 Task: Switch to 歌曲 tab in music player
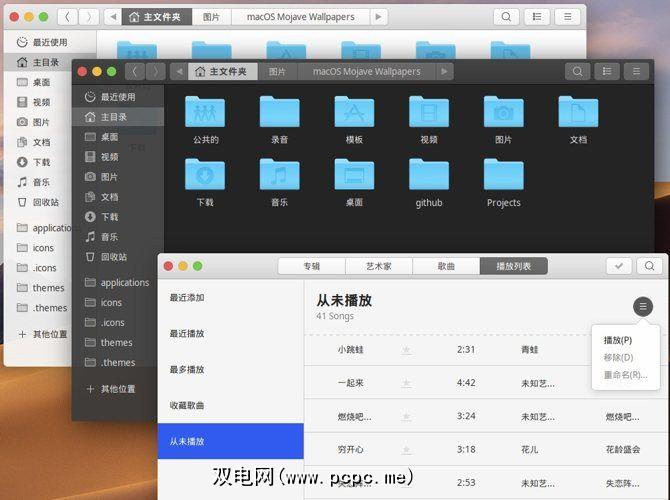pos(446,266)
